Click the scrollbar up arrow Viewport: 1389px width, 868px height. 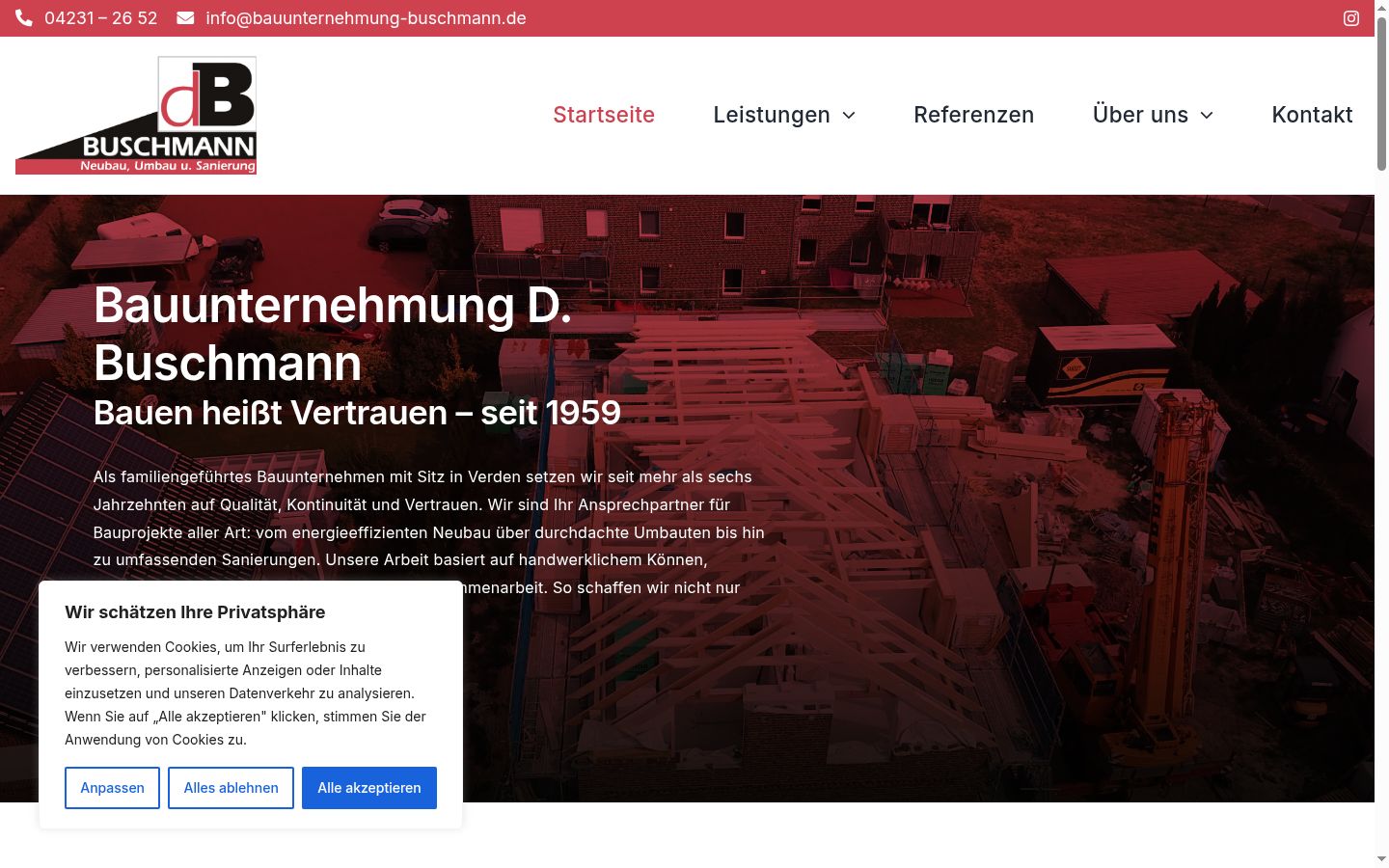point(1381,8)
